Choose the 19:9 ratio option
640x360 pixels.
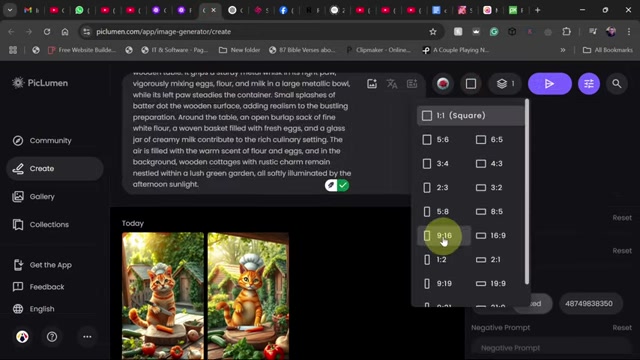click(x=491, y=284)
